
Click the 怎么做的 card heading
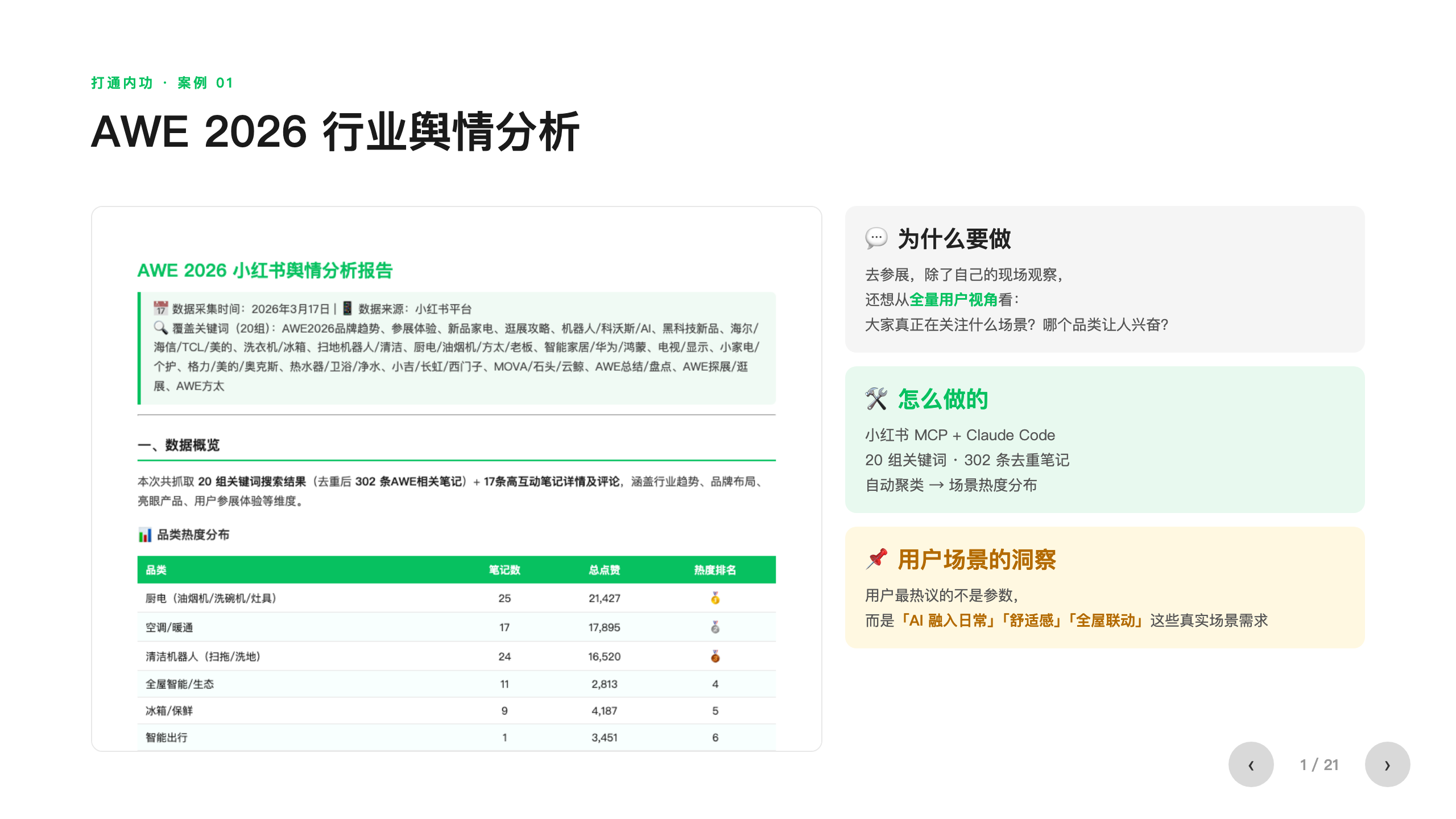(x=942, y=399)
